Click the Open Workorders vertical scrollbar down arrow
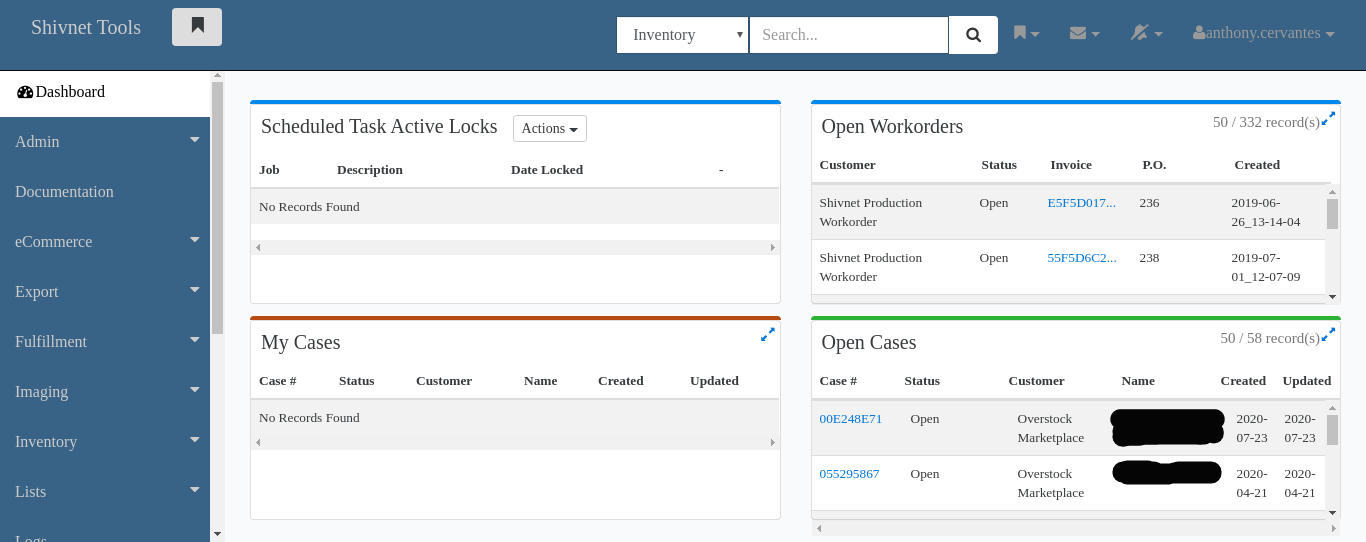1366x542 pixels. (1332, 297)
